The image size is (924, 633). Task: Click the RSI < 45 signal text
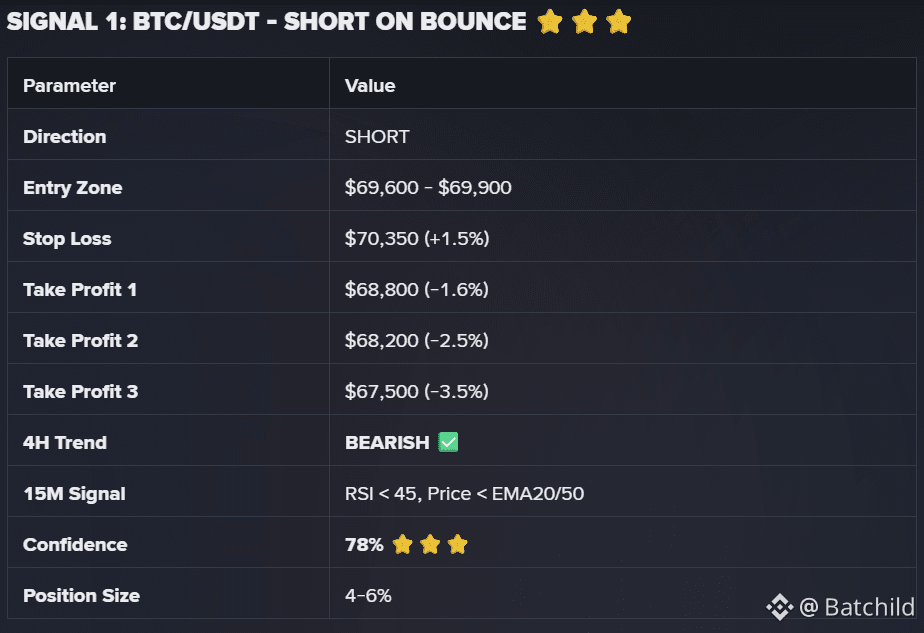(x=381, y=493)
